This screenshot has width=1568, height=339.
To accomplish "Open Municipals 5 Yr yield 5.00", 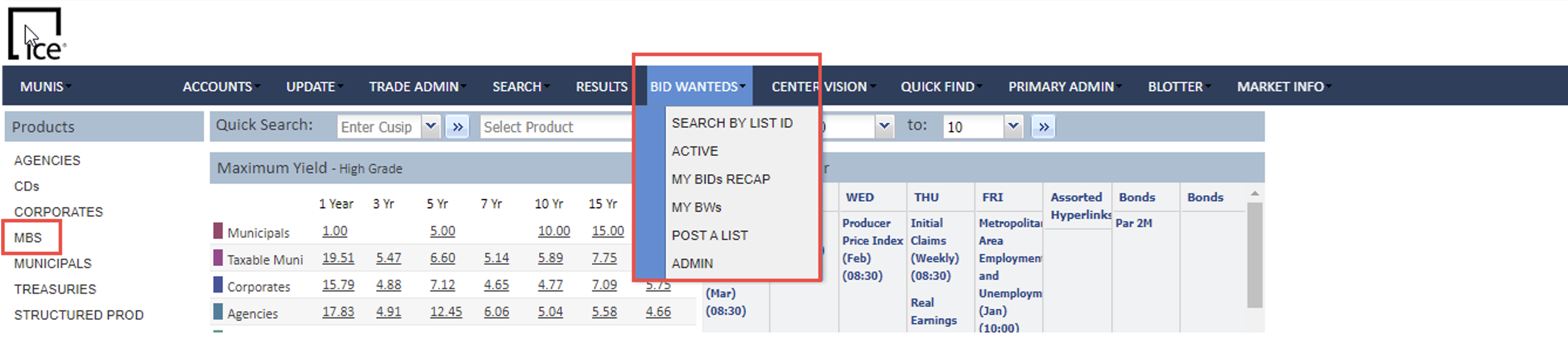I will click(x=443, y=232).
